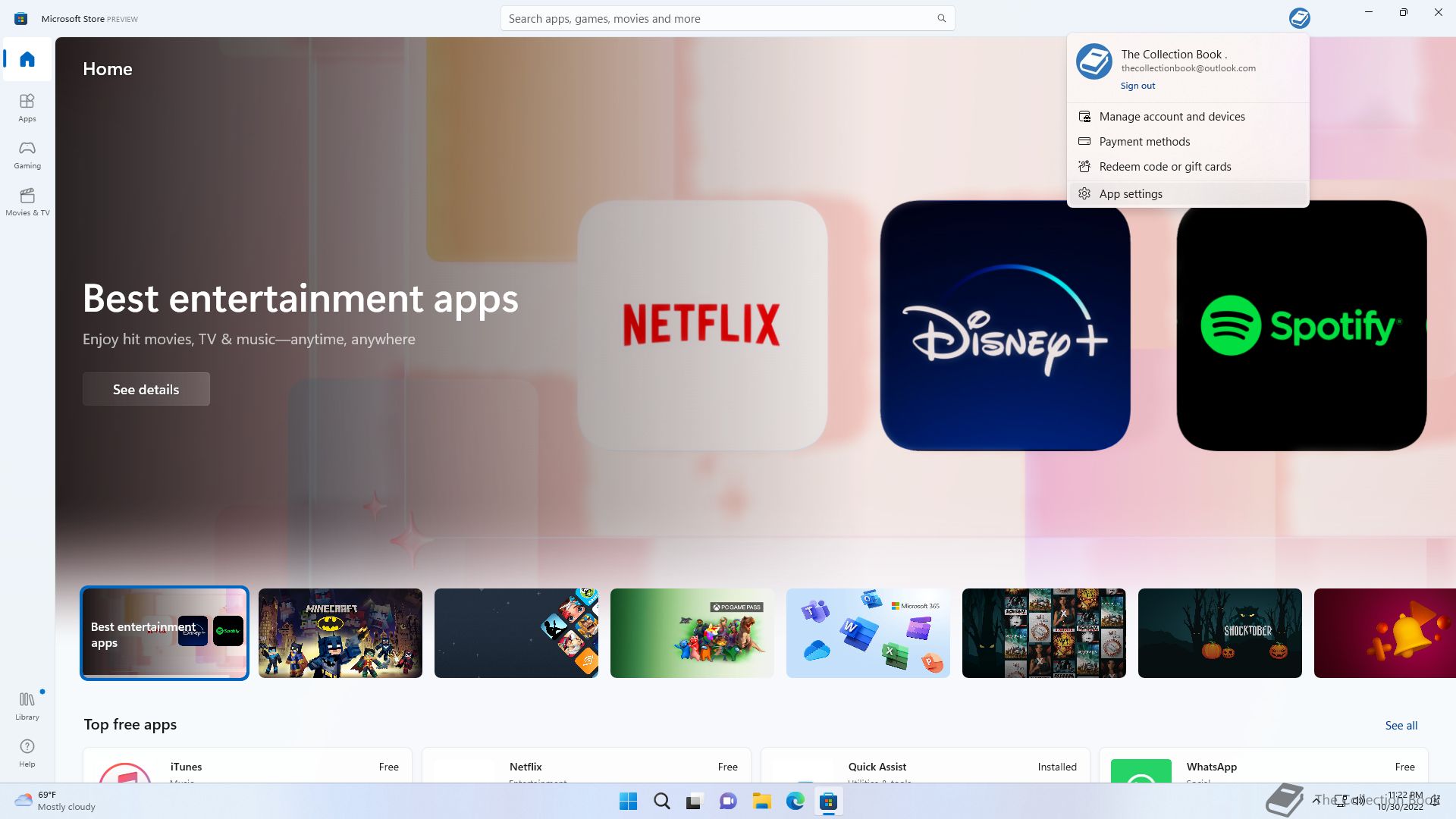
Task: Click the Spotify tile in hero banner
Action: pyautogui.click(x=1301, y=325)
